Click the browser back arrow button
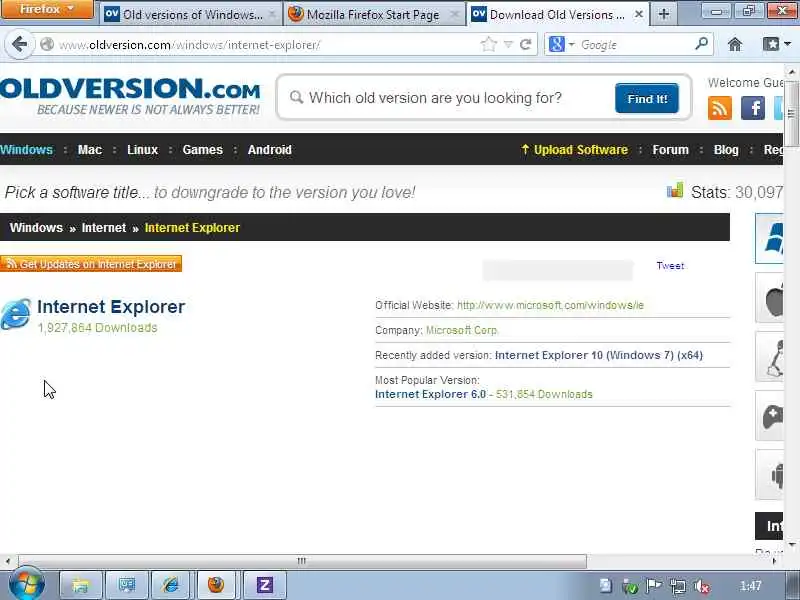This screenshot has height=600, width=800. (19, 44)
